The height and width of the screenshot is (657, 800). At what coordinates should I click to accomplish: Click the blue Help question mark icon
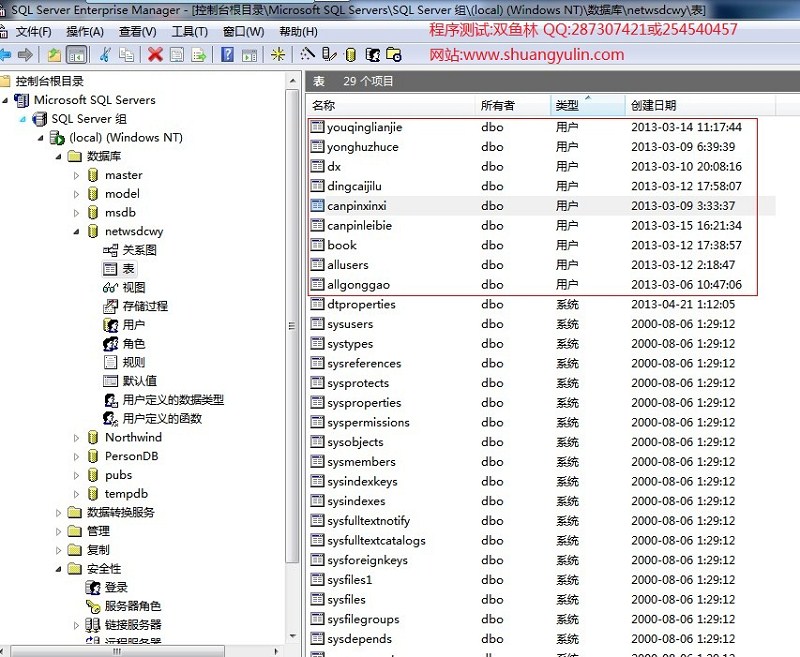(228, 55)
